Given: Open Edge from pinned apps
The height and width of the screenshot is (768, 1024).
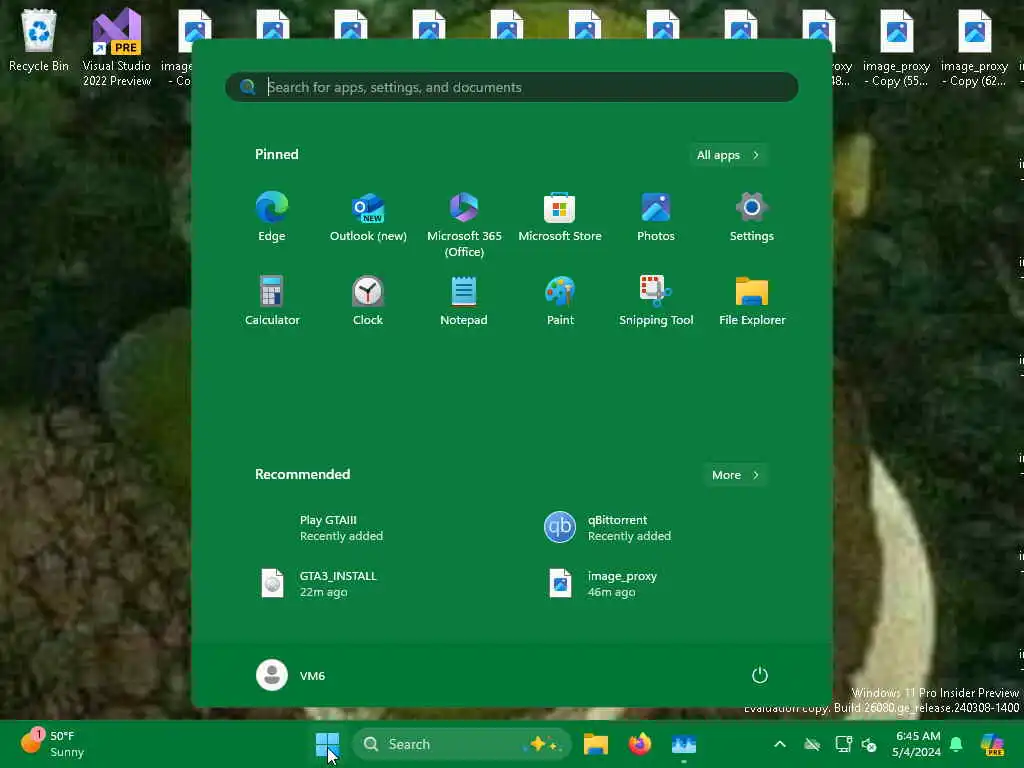Looking at the screenshot, I should click(272, 217).
